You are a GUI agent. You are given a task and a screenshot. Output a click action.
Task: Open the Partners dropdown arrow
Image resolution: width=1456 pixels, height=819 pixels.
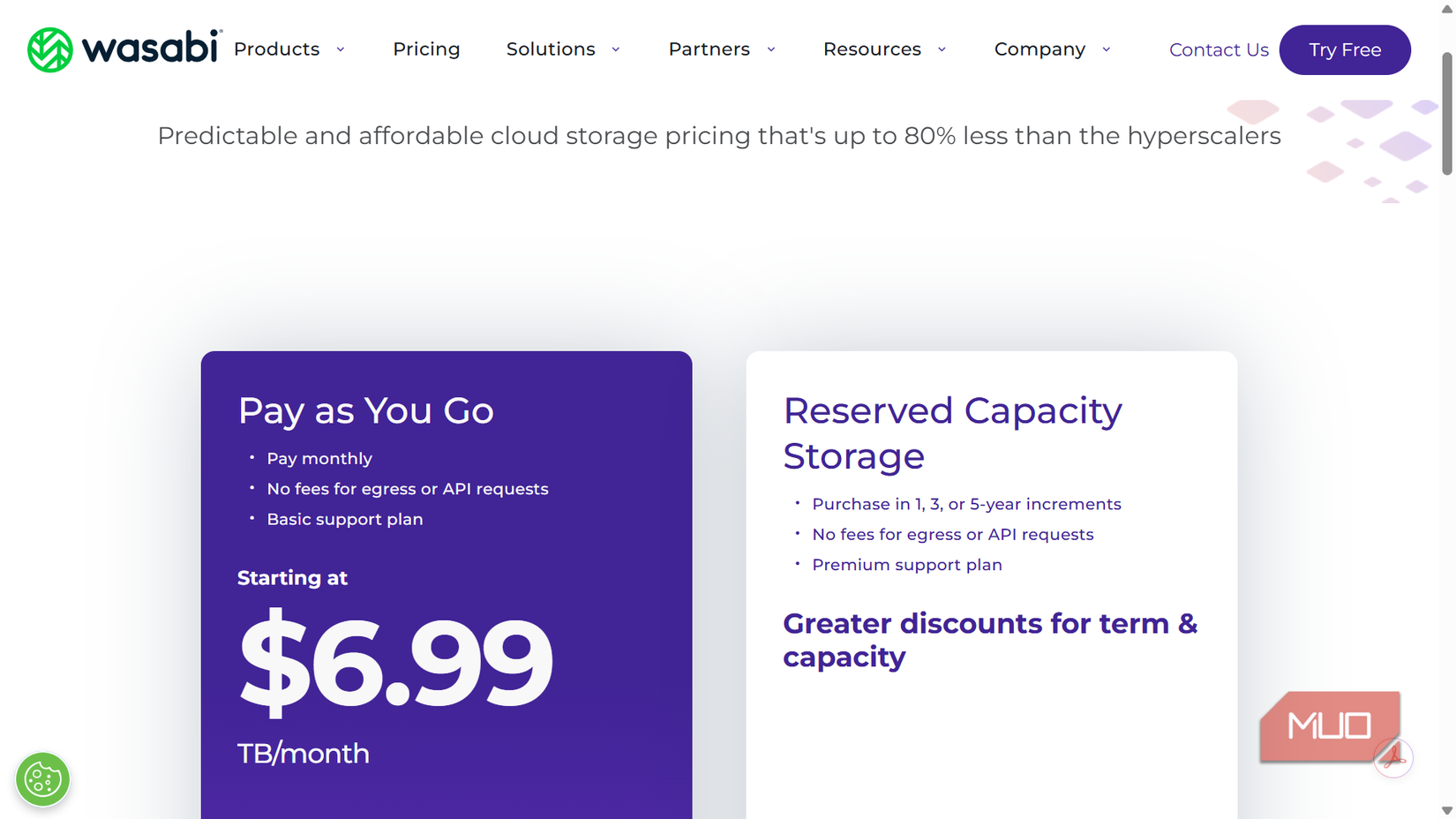pyautogui.click(x=771, y=49)
